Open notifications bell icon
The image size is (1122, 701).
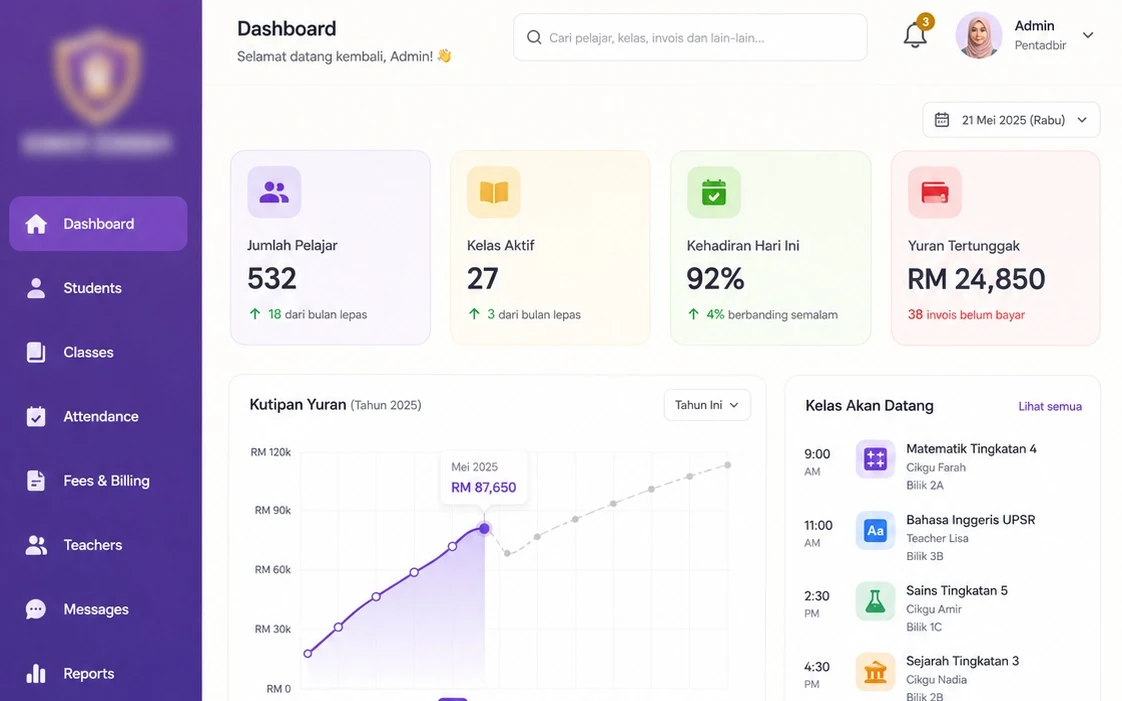point(914,35)
